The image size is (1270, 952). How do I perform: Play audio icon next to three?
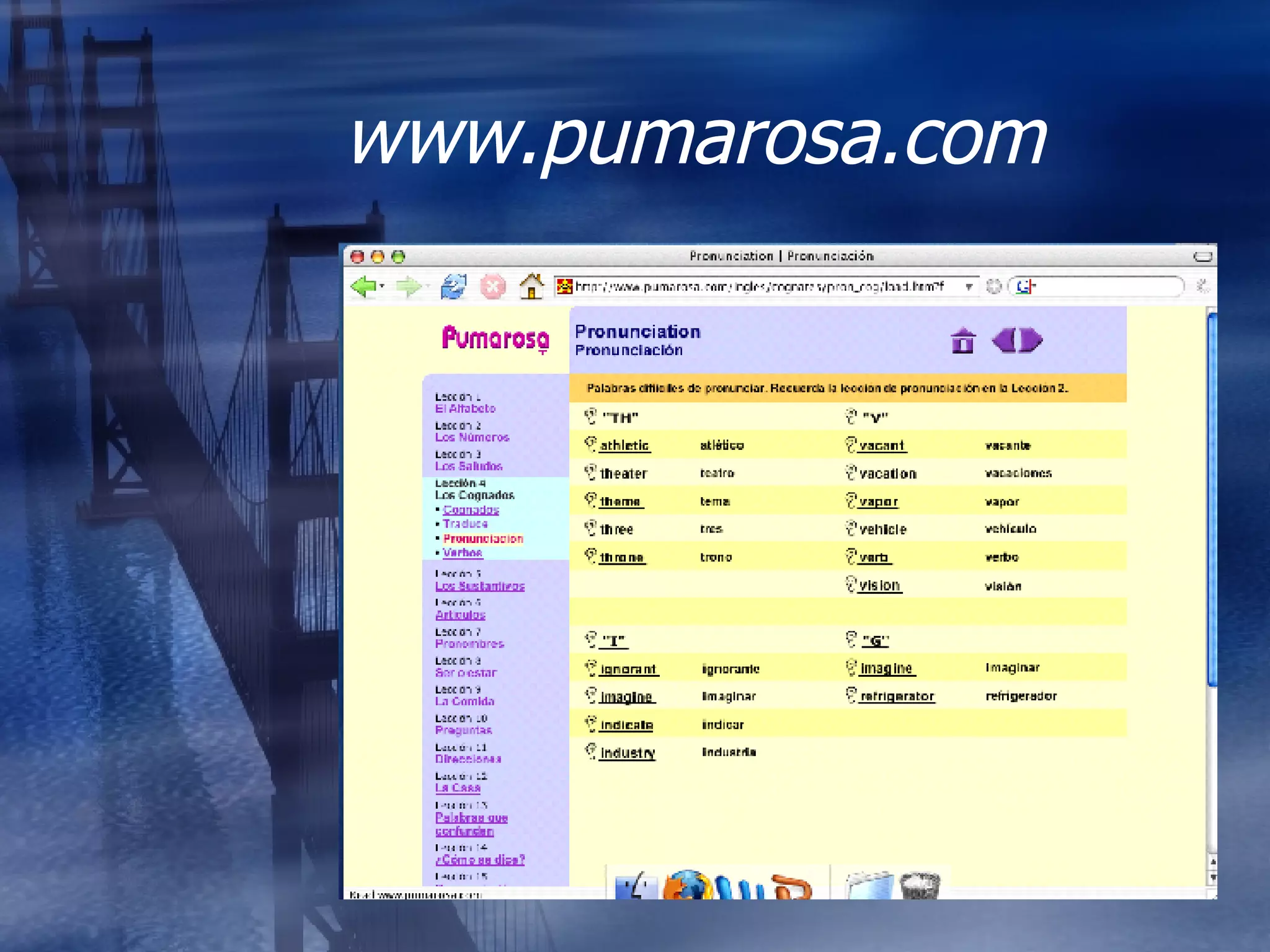point(591,528)
